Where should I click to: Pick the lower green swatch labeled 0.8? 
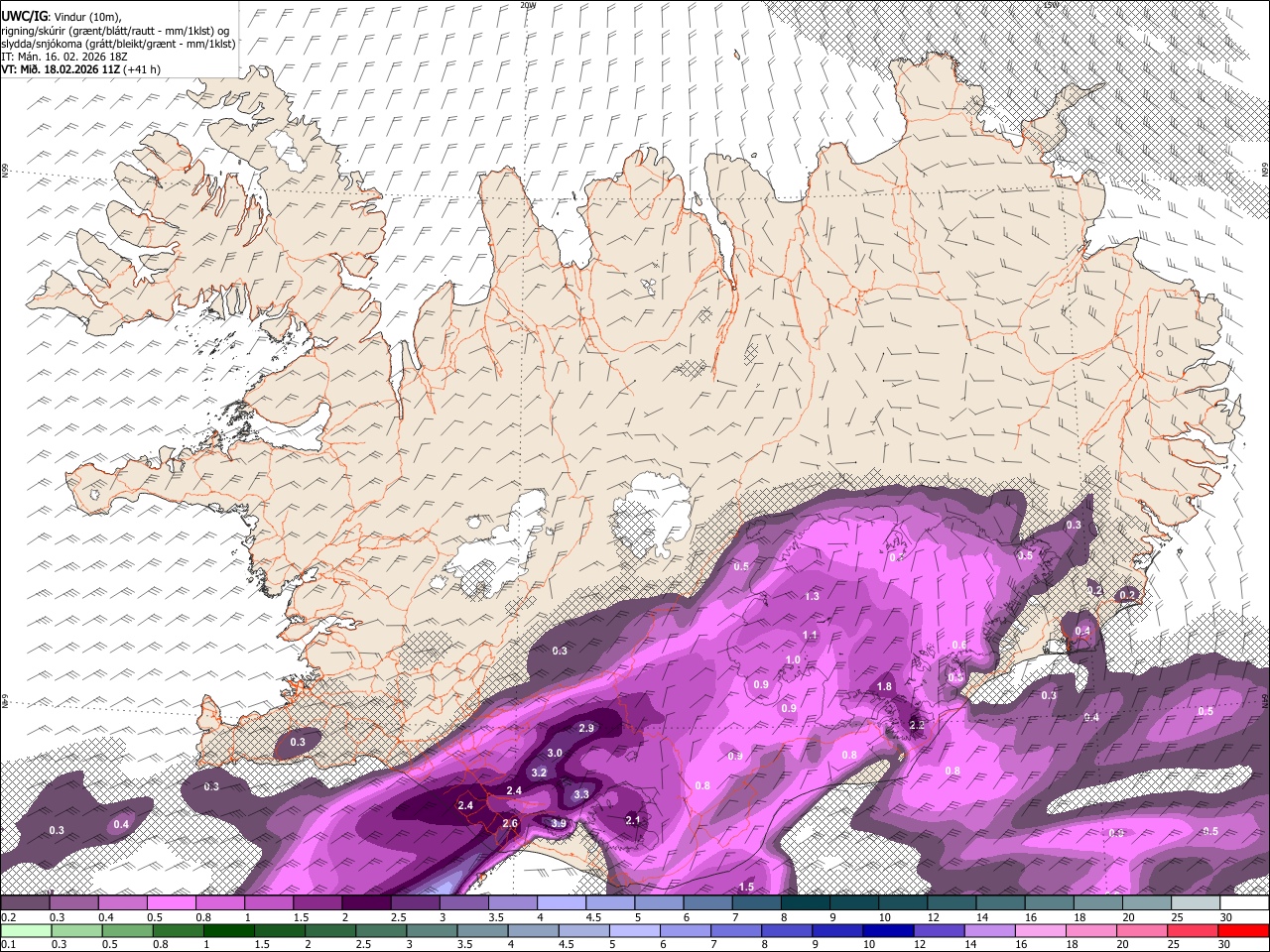coord(179,931)
